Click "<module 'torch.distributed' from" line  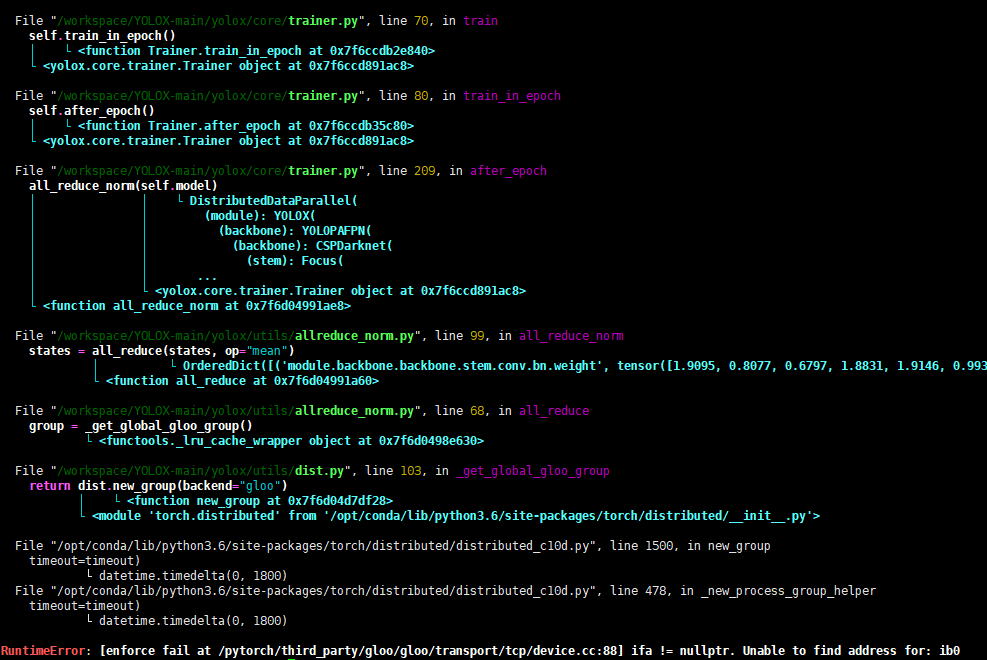tap(456, 516)
